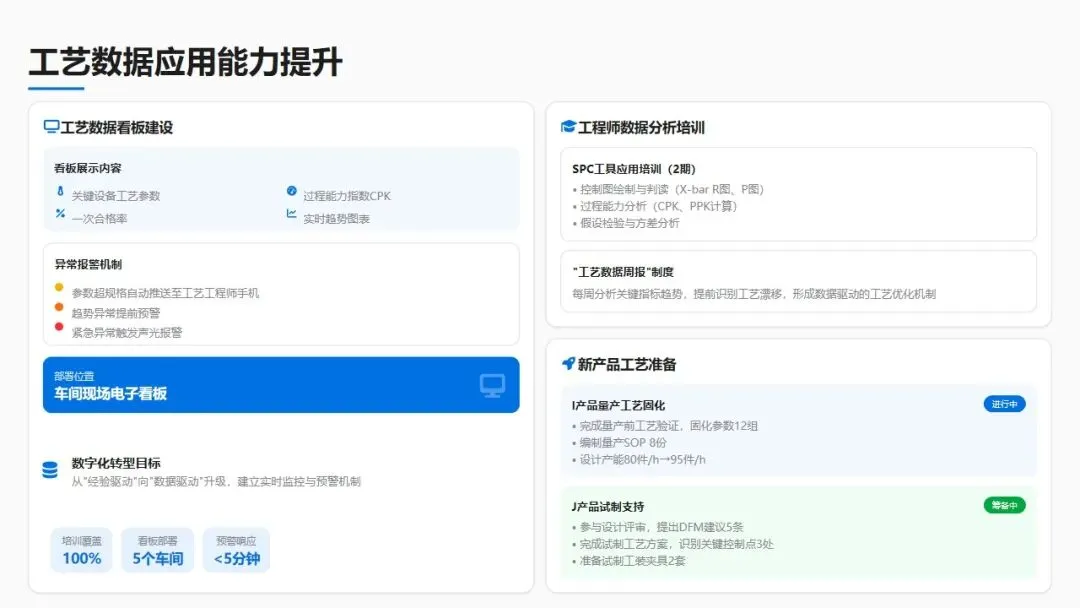Click the white monitor icon in blue banner
The image size is (1080, 608).
tap(492, 385)
